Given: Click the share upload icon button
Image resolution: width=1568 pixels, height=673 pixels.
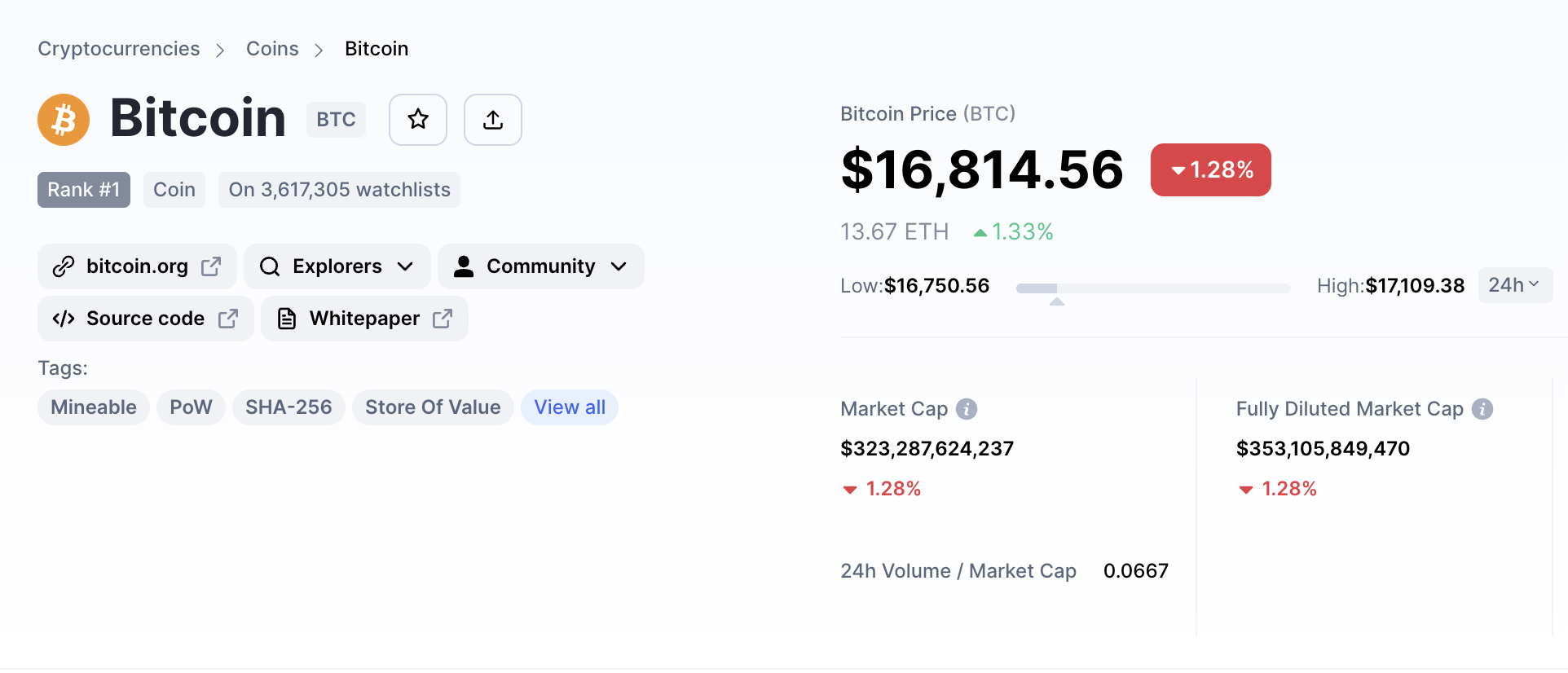Looking at the screenshot, I should tap(493, 120).
